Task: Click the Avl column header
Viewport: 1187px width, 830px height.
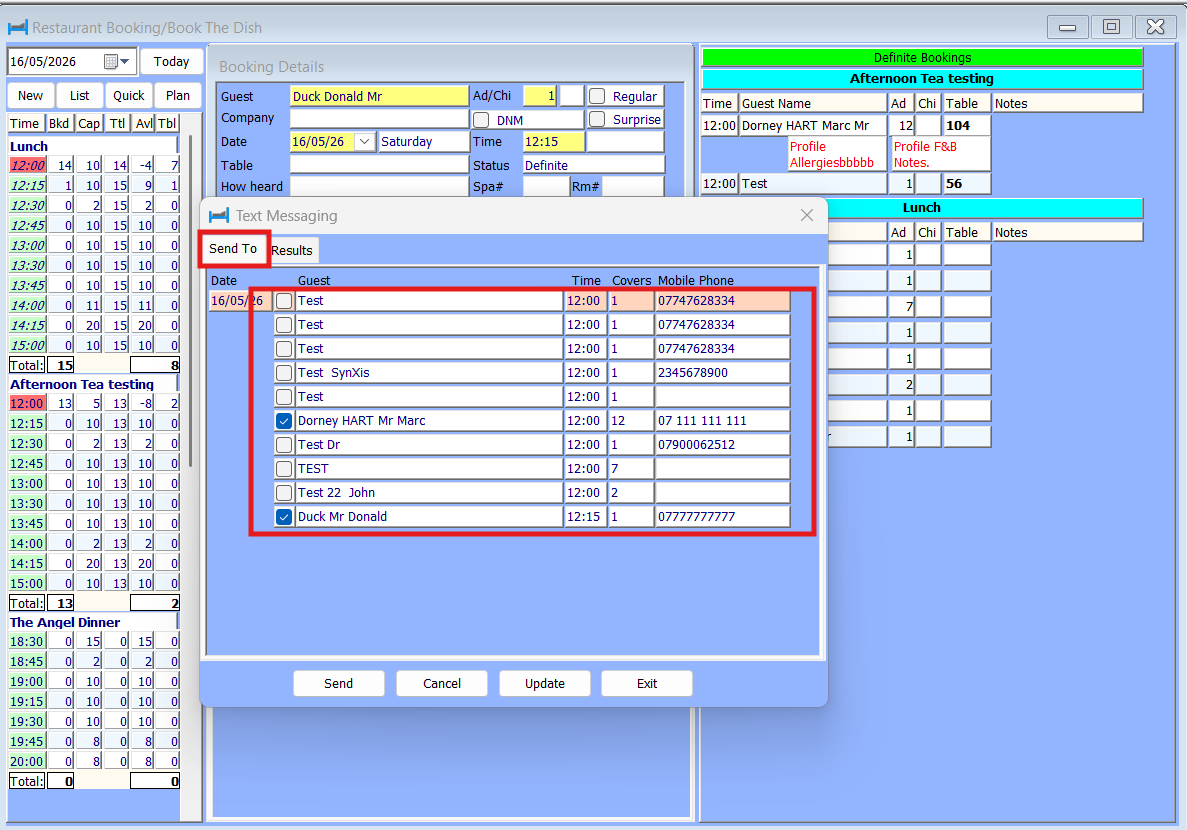Action: tap(144, 123)
